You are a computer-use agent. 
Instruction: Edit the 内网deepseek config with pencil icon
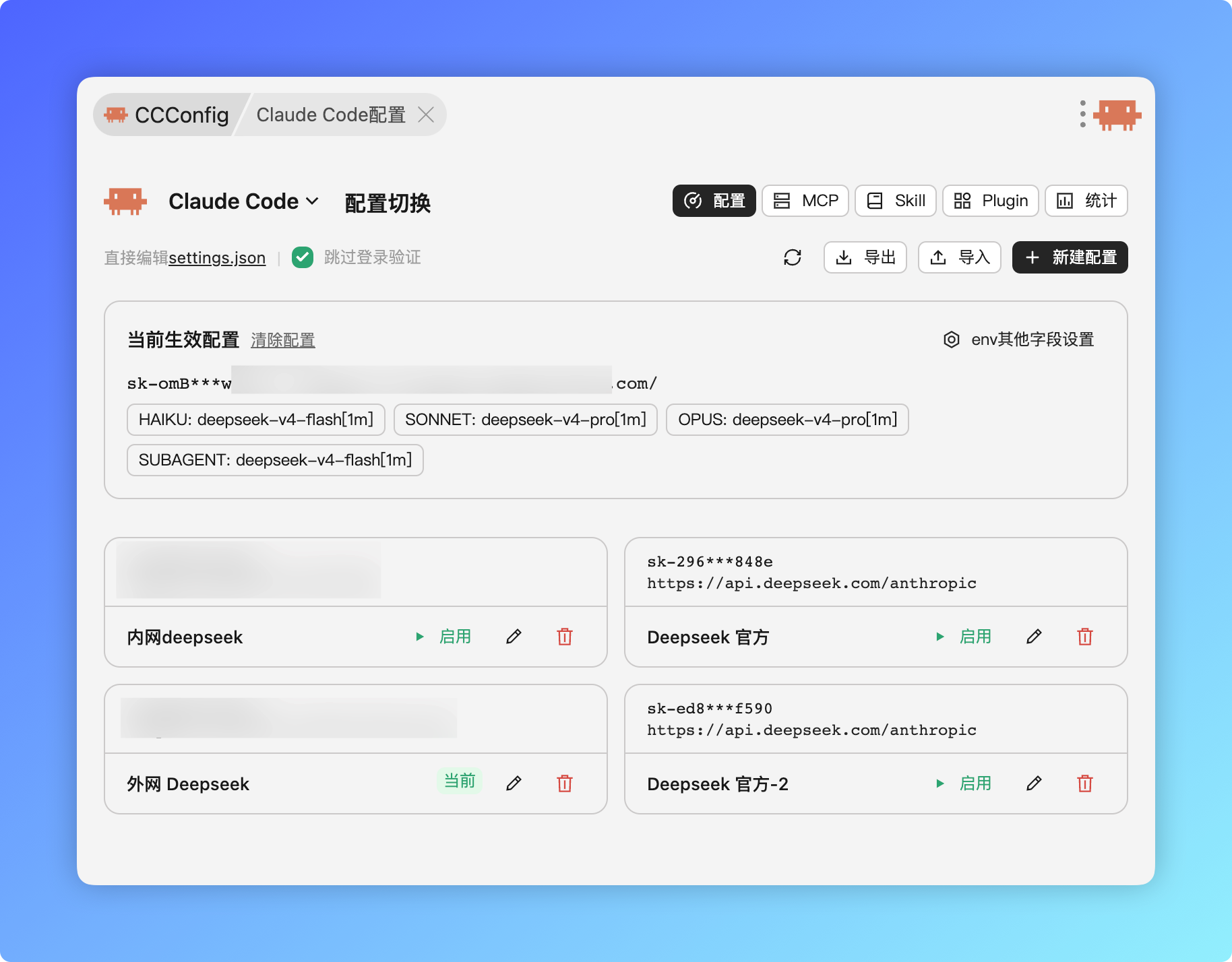pos(514,637)
